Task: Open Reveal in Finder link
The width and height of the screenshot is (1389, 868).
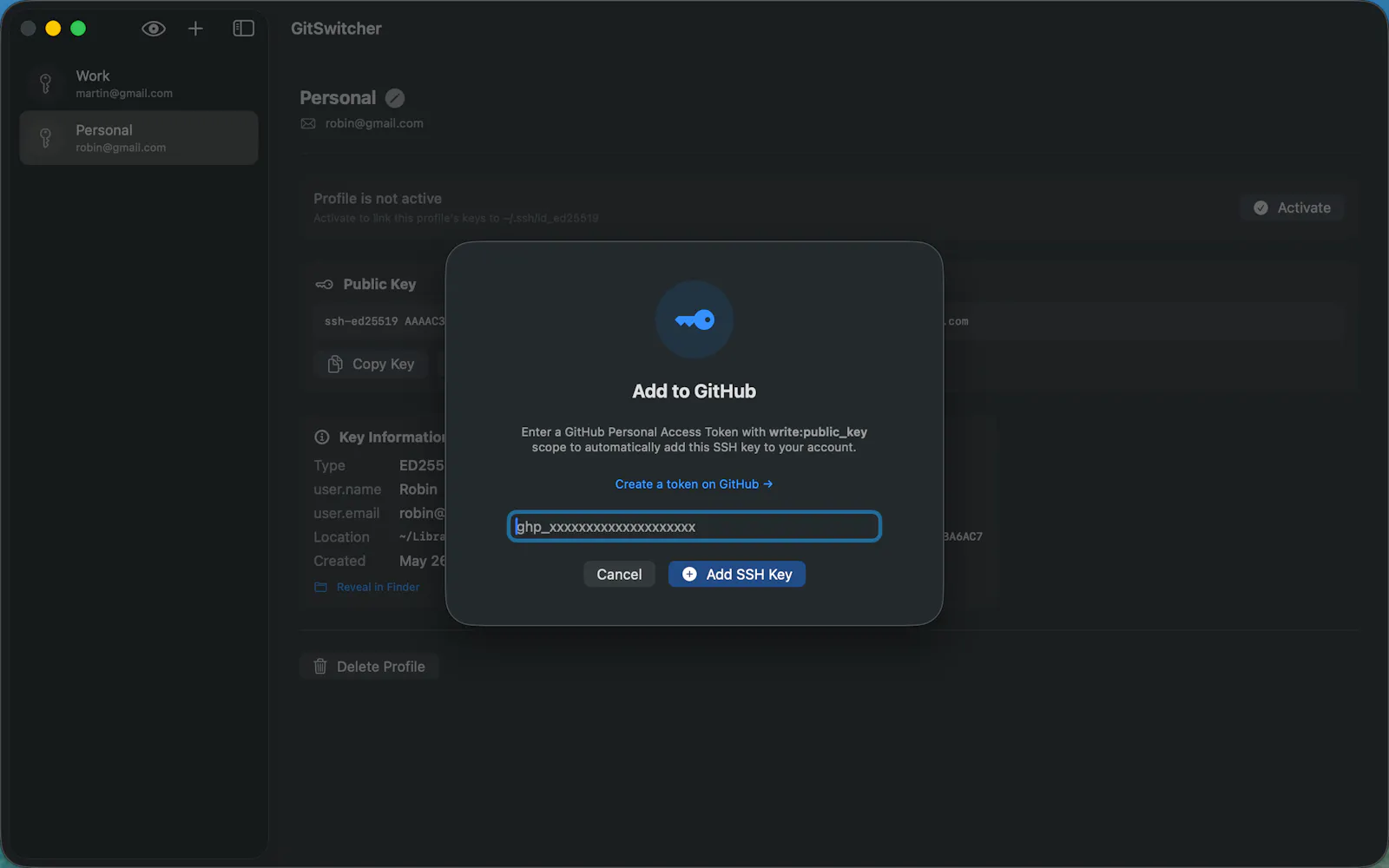Action: point(378,588)
